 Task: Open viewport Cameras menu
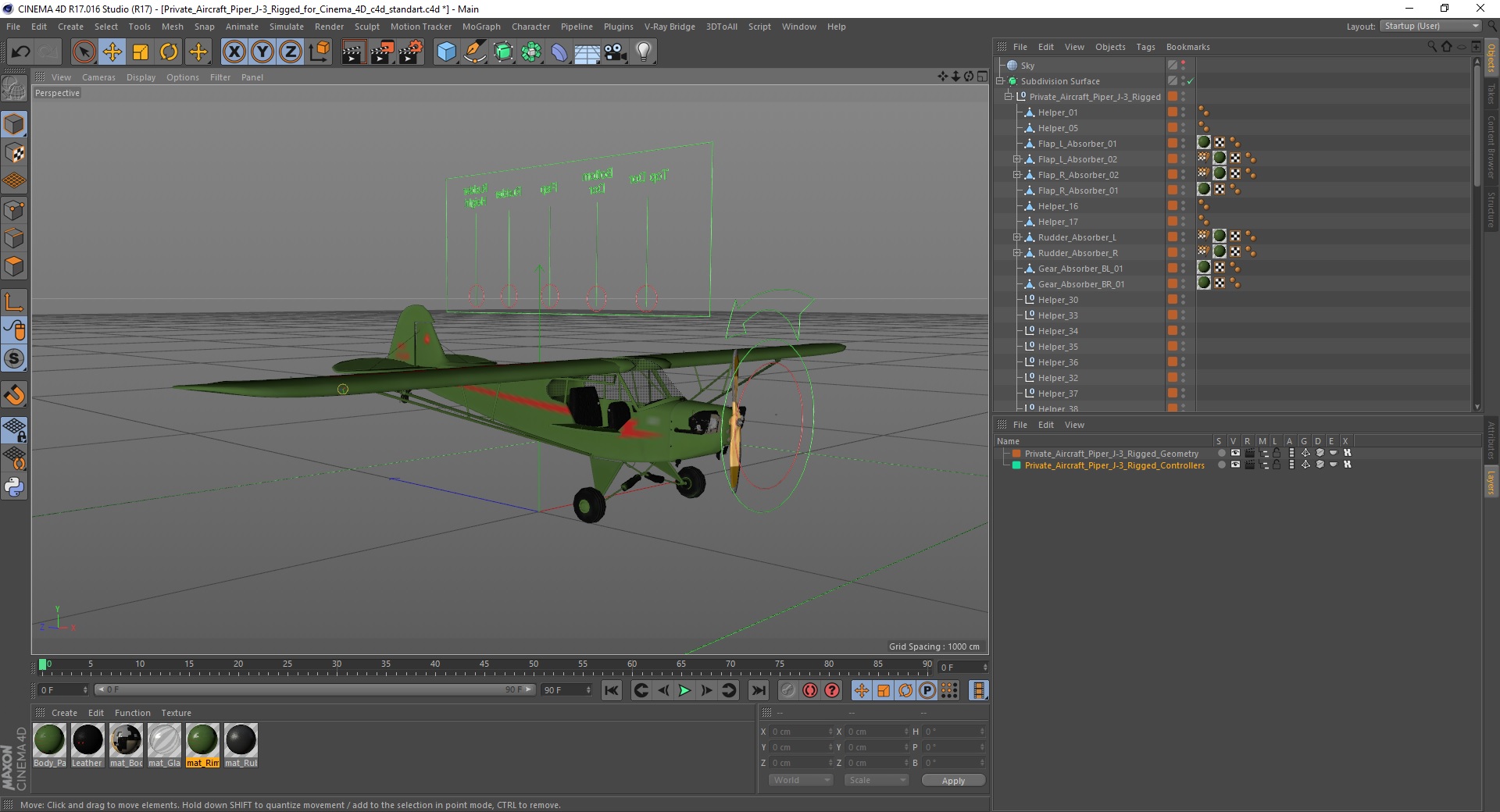98,77
